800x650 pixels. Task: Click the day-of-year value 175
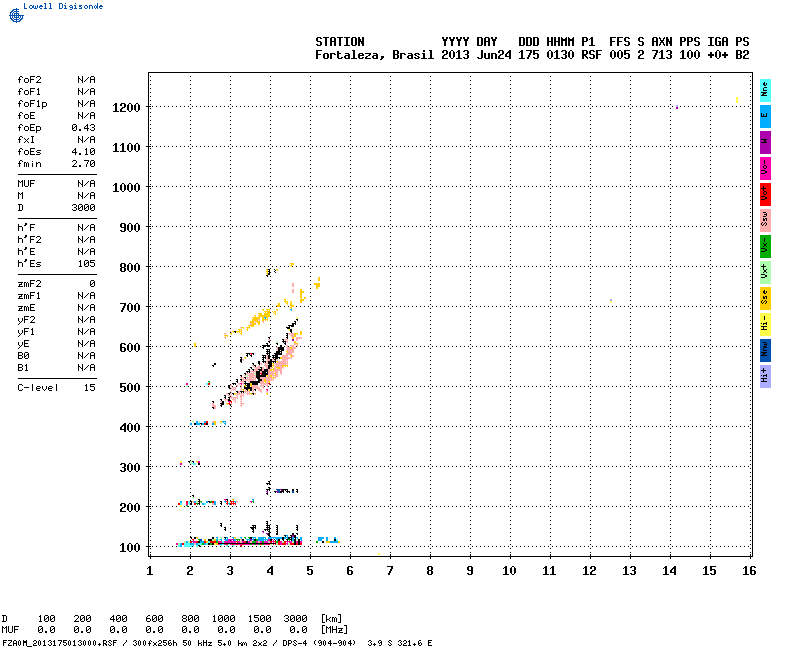tap(529, 55)
